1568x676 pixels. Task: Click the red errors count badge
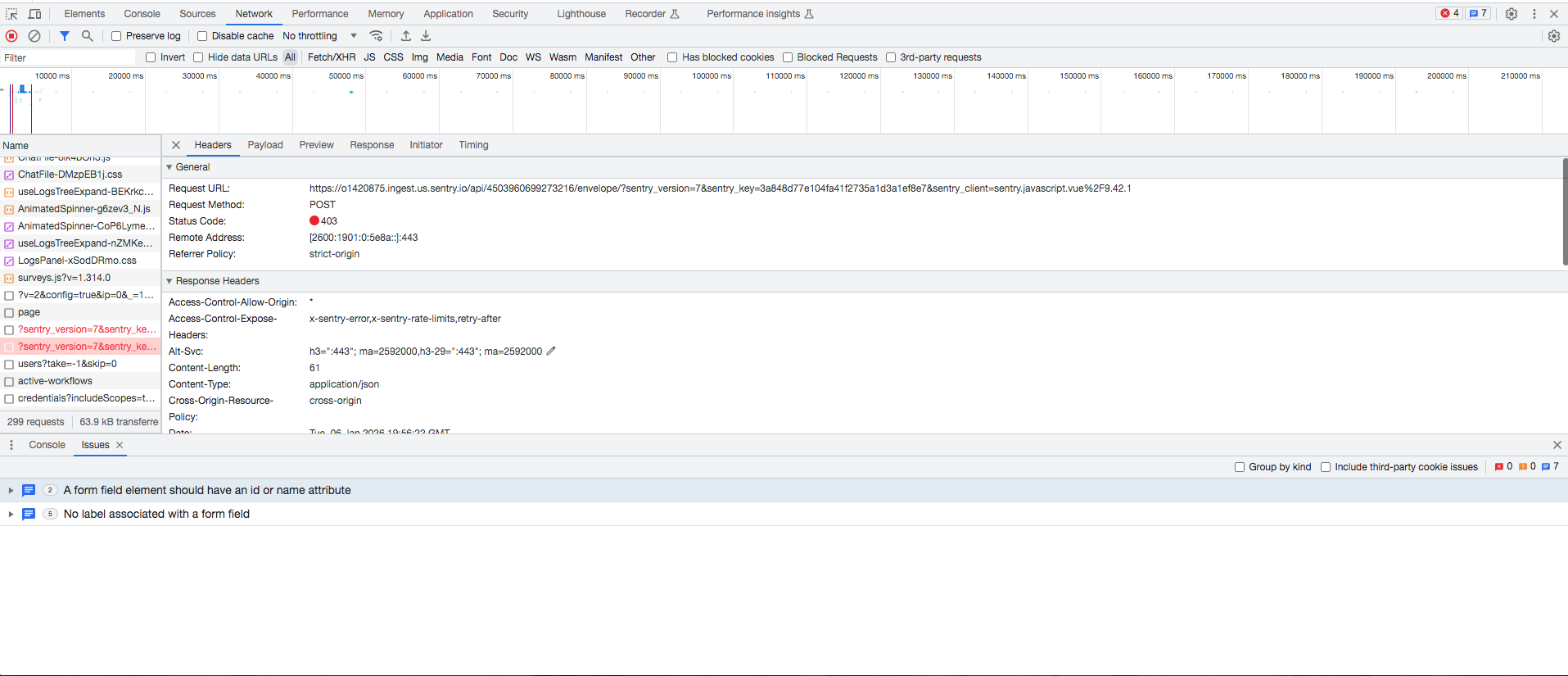(x=1450, y=13)
